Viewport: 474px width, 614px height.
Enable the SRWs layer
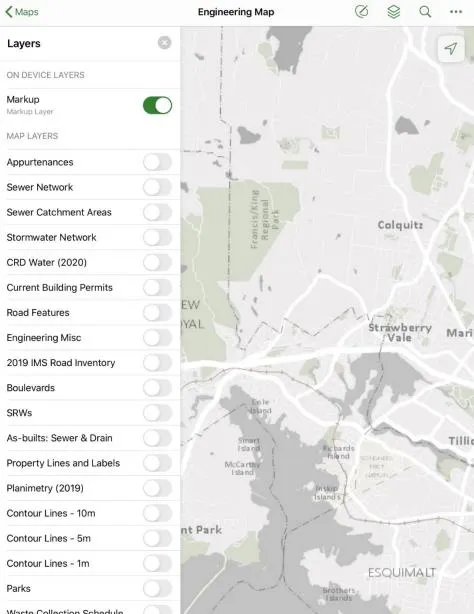tap(157, 413)
